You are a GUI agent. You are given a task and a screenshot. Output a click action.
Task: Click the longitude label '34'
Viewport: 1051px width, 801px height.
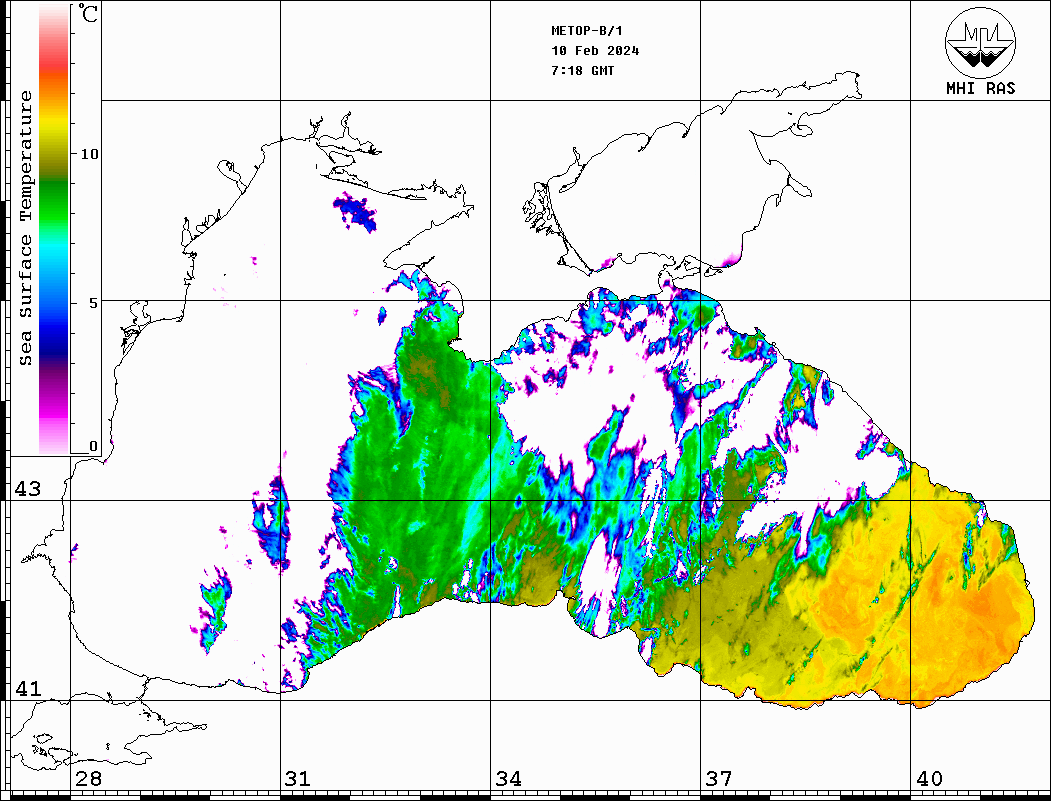point(508,779)
